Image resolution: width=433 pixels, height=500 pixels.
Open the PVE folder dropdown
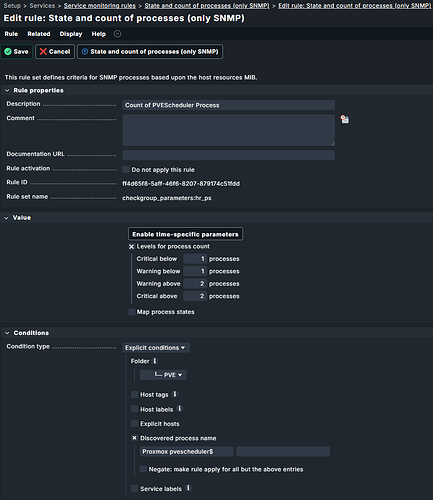click(163, 375)
